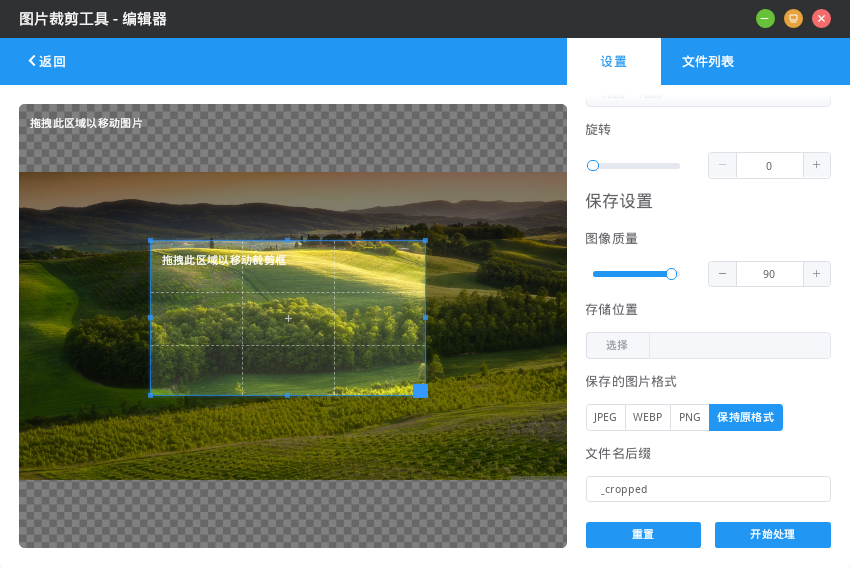The width and height of the screenshot is (850, 567).
Task: Click the image quality slider handle
Action: [x=671, y=274]
